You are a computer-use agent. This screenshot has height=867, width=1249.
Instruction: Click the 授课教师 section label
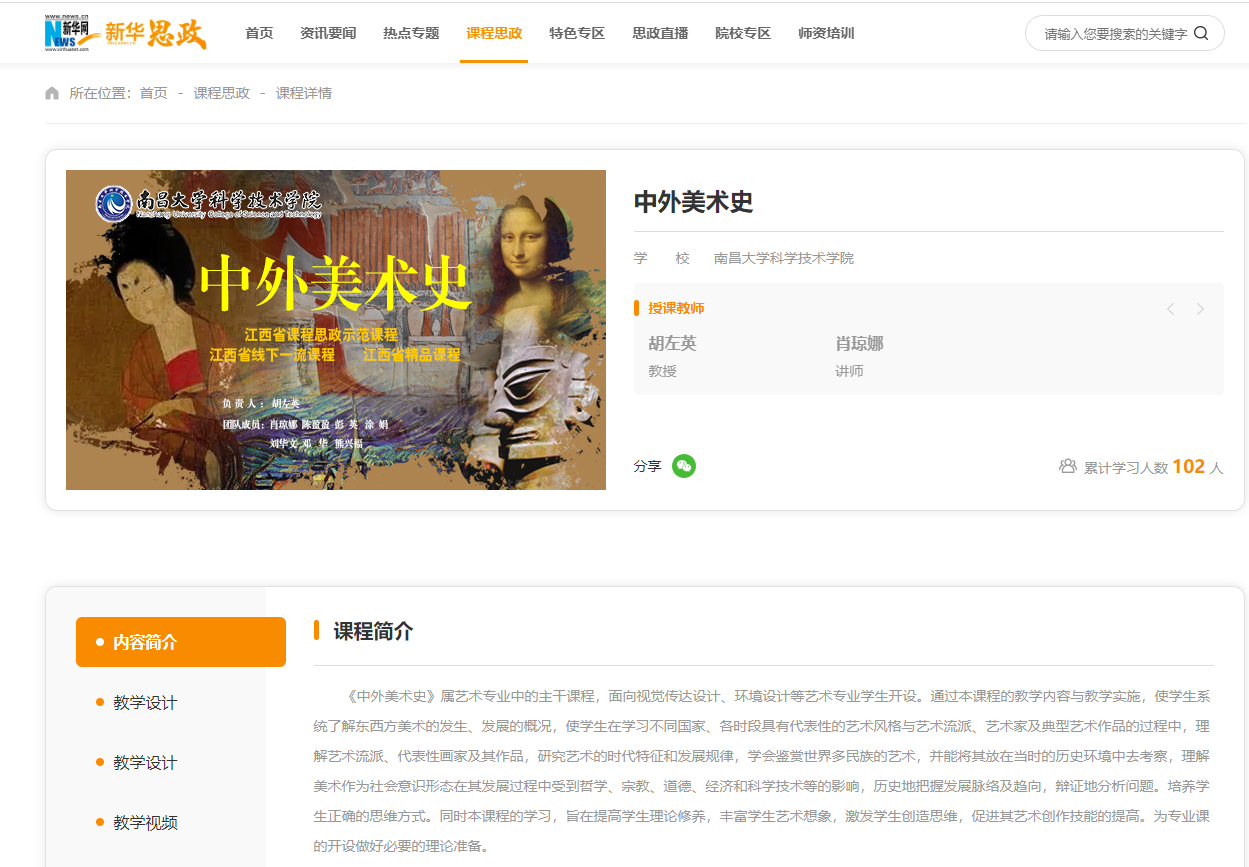tap(676, 308)
